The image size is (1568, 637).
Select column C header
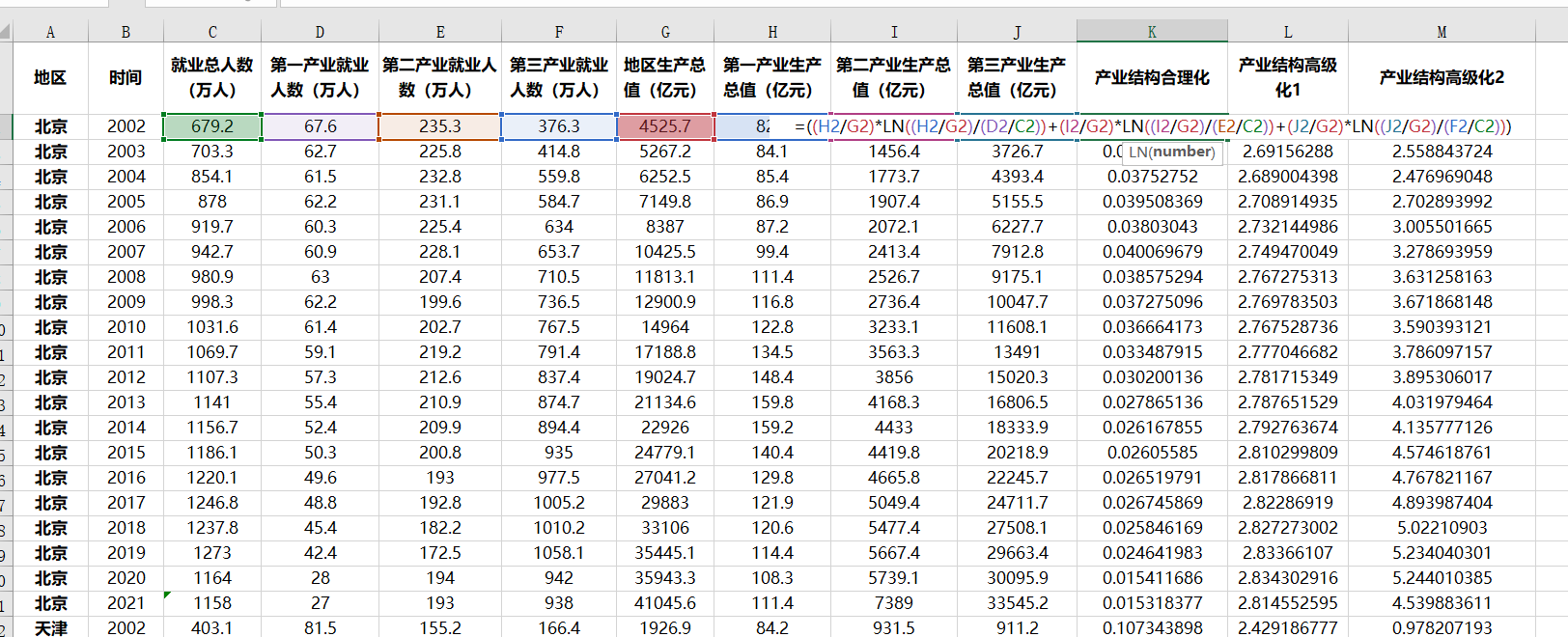(212, 32)
